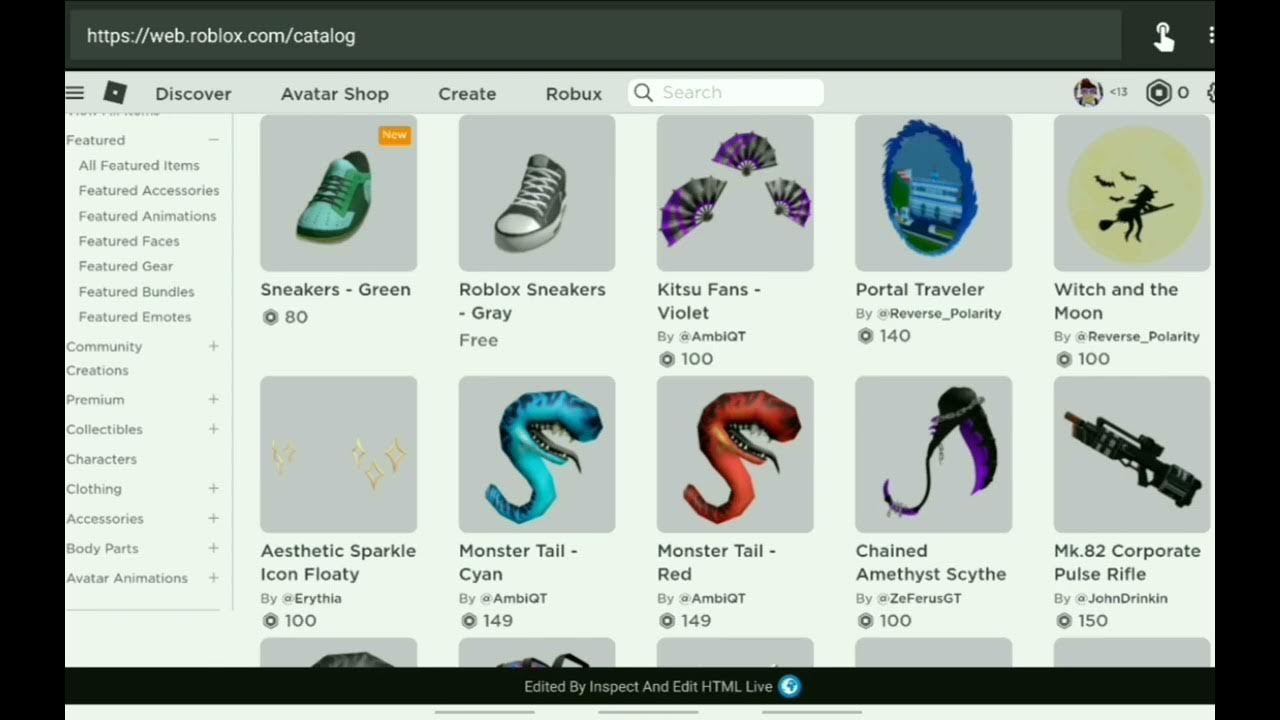1280x720 pixels.
Task: Click the New badge on Sneakers Green
Action: click(394, 135)
